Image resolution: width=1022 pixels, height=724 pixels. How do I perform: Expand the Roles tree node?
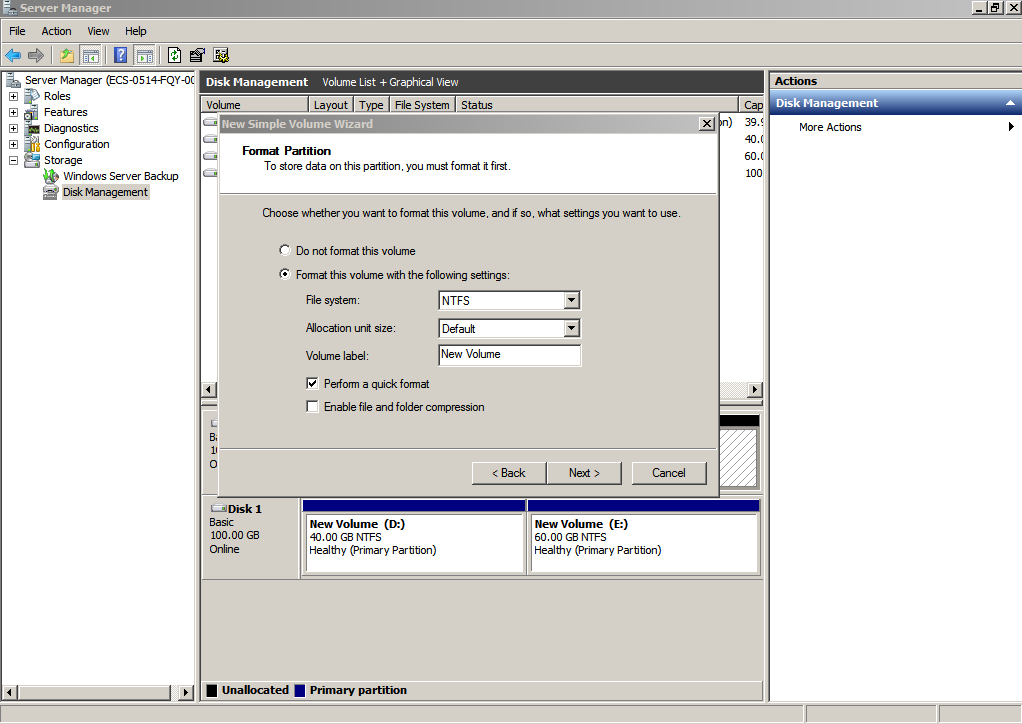(13, 96)
